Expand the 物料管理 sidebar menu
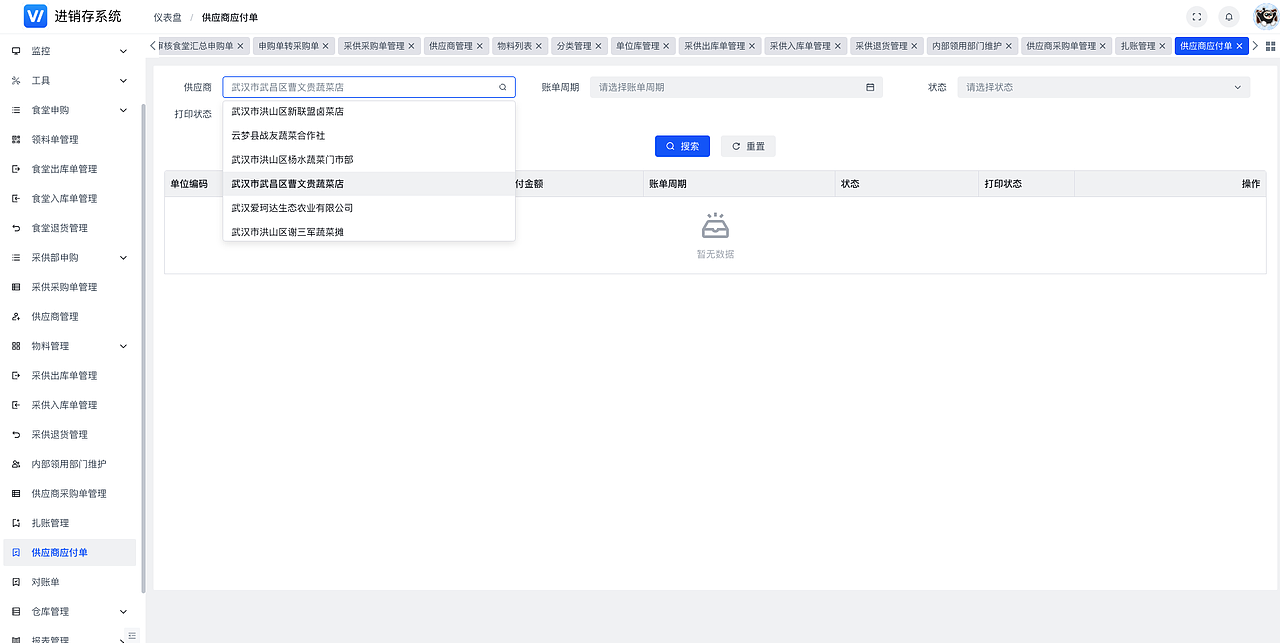Screen dimensions: 1280x643 [68, 346]
